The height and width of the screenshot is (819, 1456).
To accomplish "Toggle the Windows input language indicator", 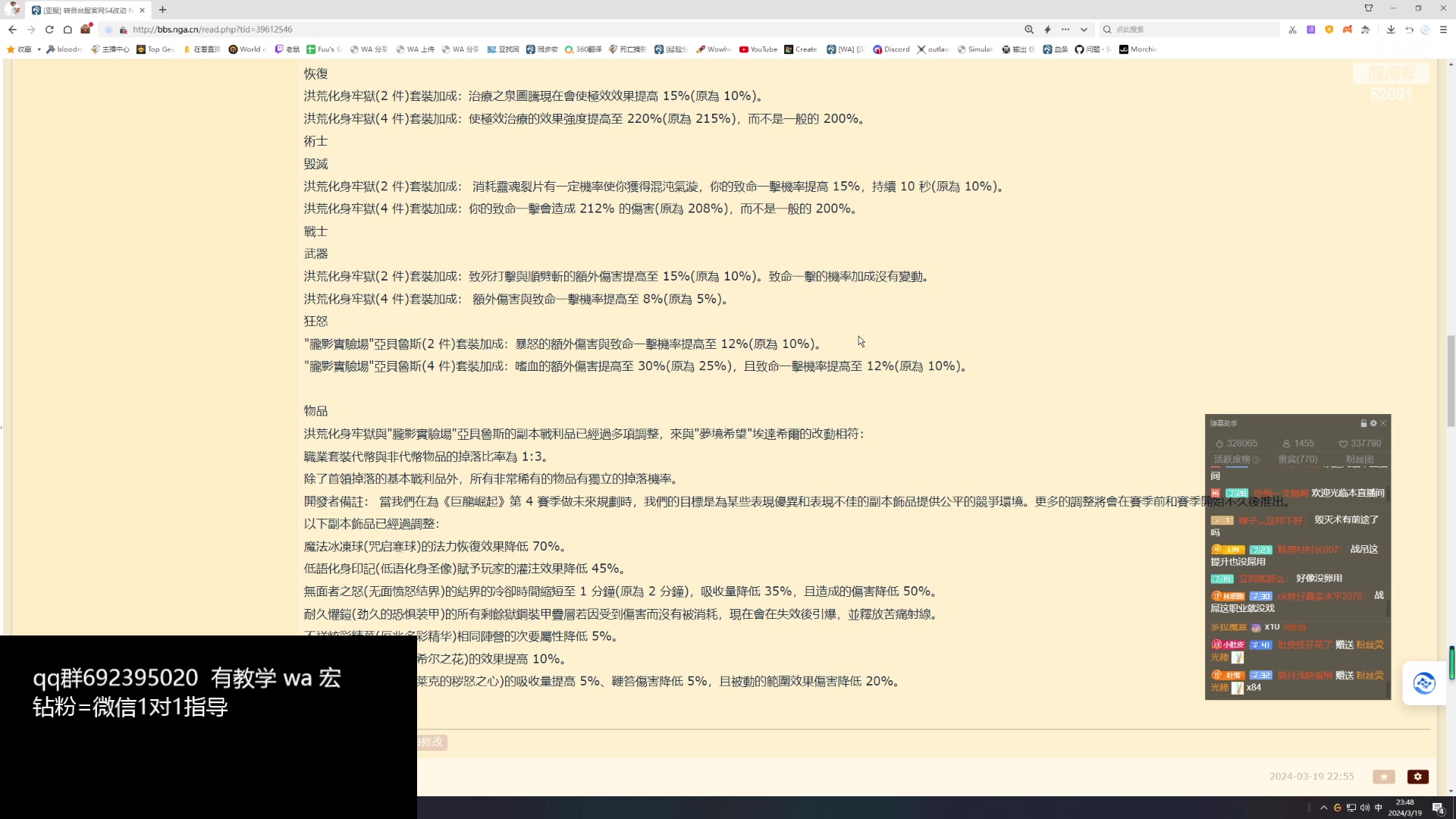I will [1378, 808].
